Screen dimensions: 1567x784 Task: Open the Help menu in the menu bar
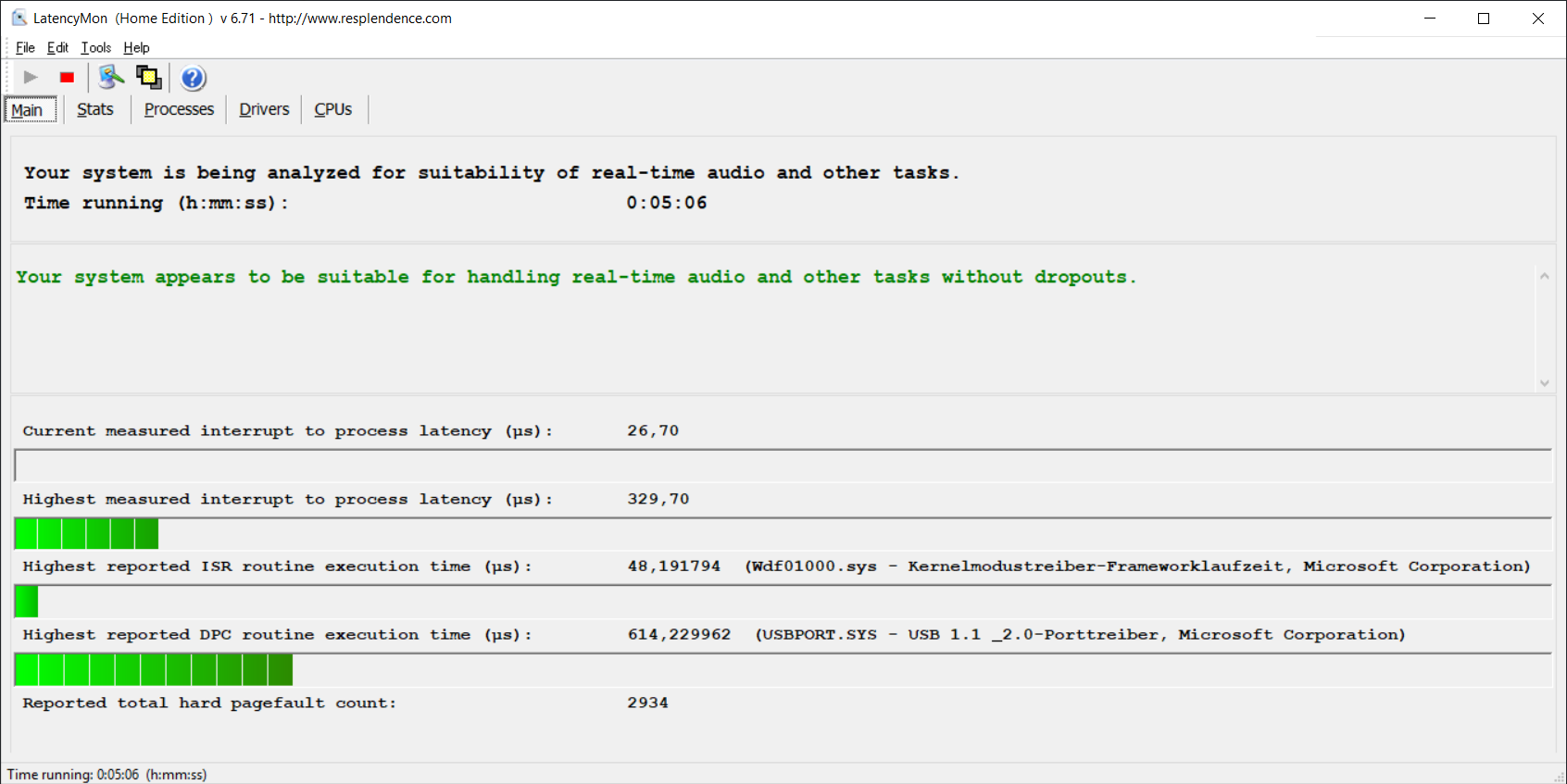point(136,48)
